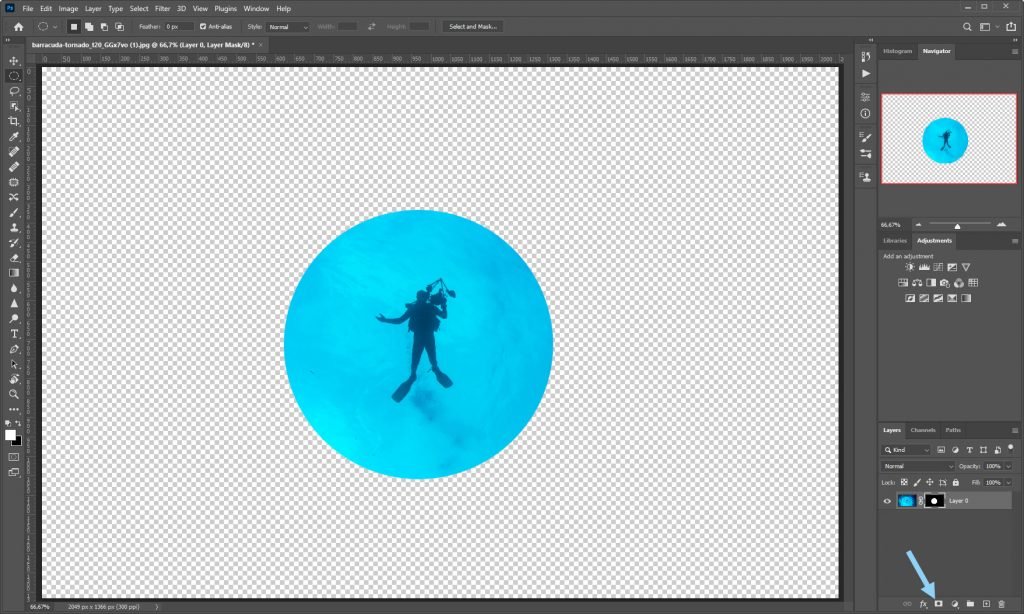Toggle Layer 0 visibility with the eye icon
The image size is (1024, 614).
coord(886,501)
